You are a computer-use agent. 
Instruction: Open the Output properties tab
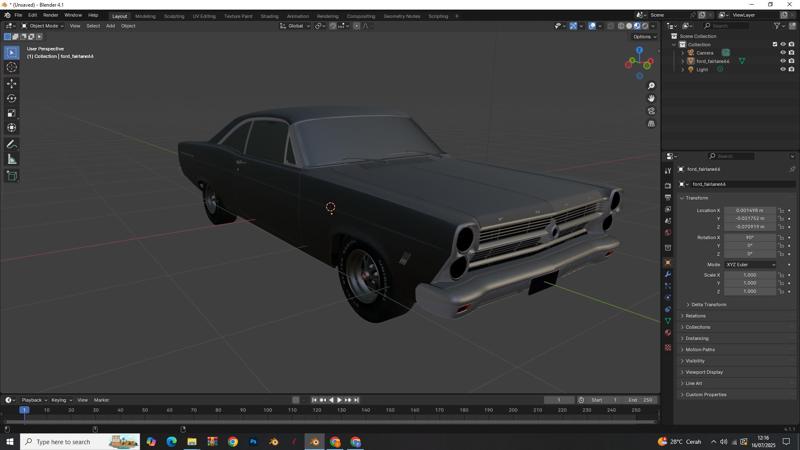tap(668, 197)
